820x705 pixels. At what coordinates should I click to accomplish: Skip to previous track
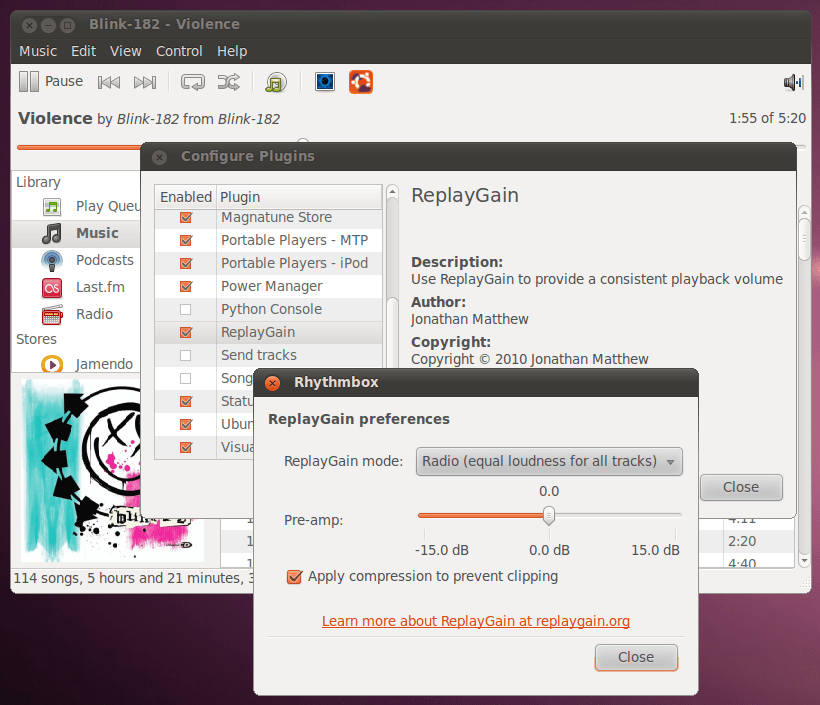pyautogui.click(x=109, y=82)
